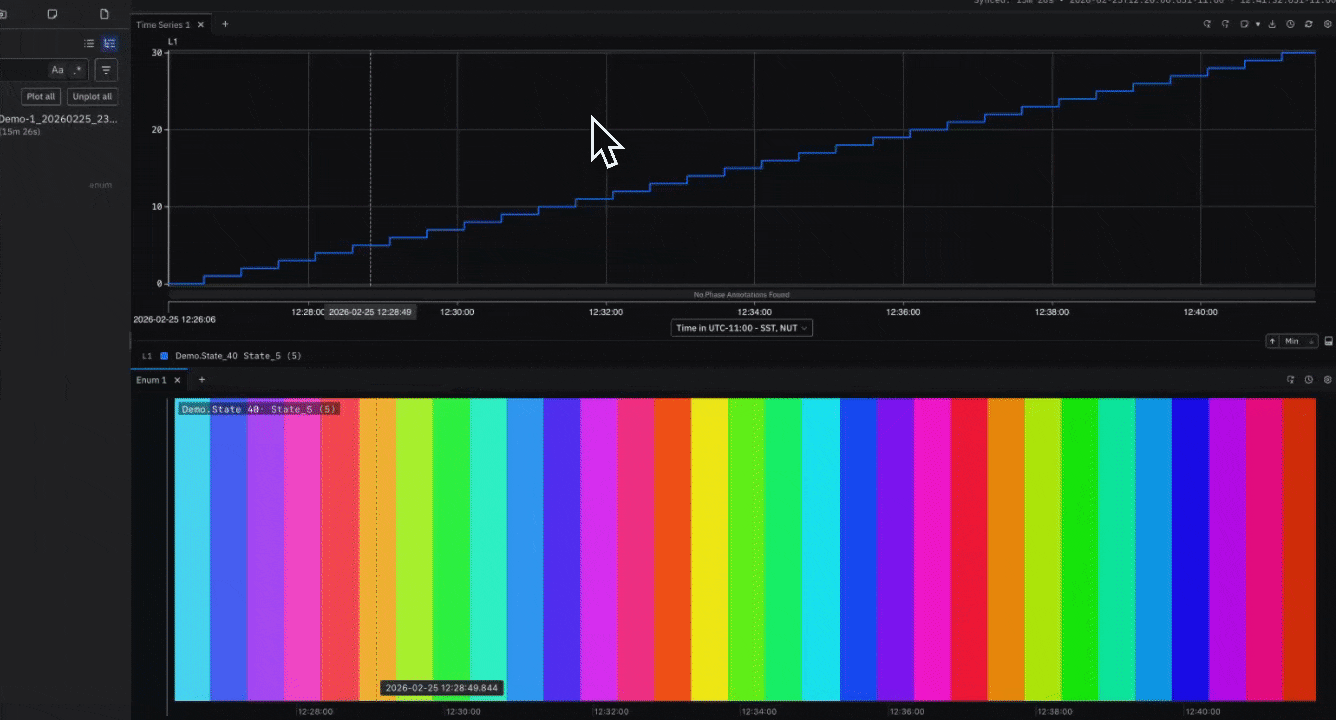Click the Demo.State 40 State_5 (5) enum overlay label
The height and width of the screenshot is (720, 1336).
pos(259,409)
